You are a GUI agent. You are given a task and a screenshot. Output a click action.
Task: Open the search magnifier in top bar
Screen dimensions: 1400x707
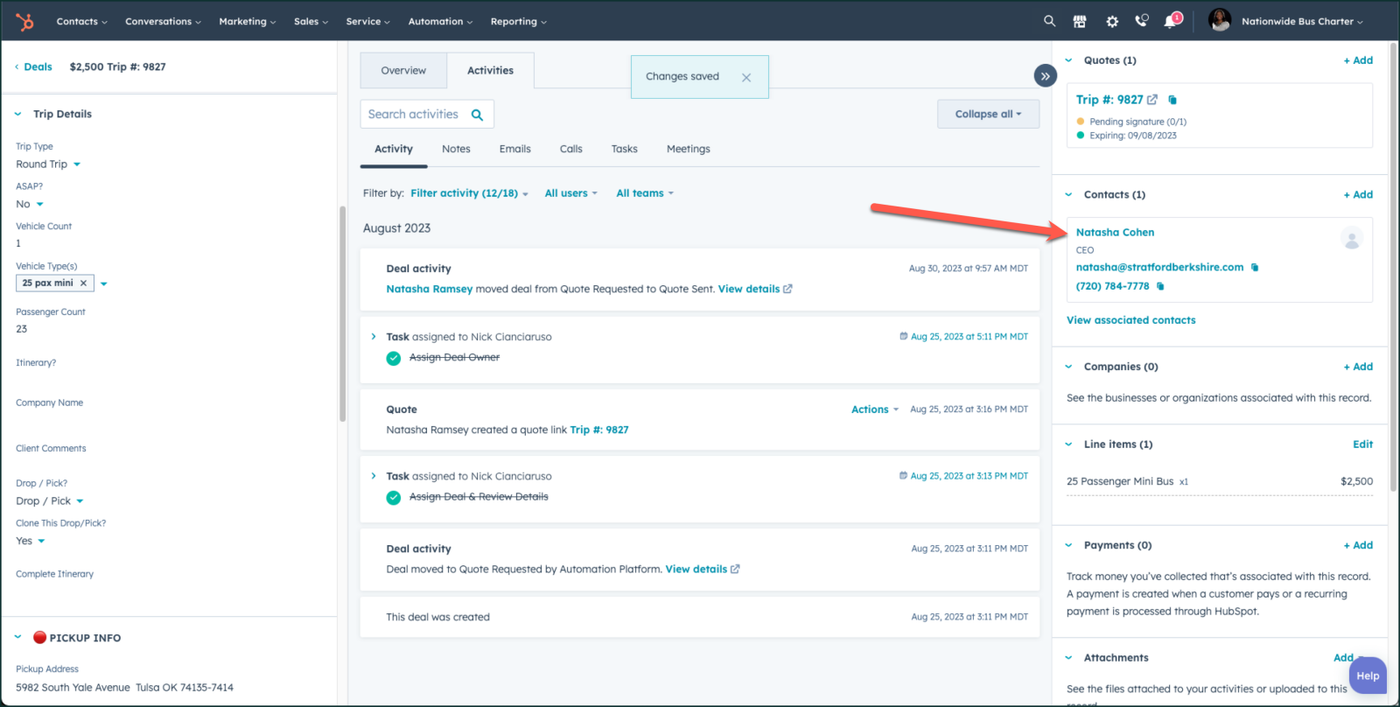point(1049,21)
